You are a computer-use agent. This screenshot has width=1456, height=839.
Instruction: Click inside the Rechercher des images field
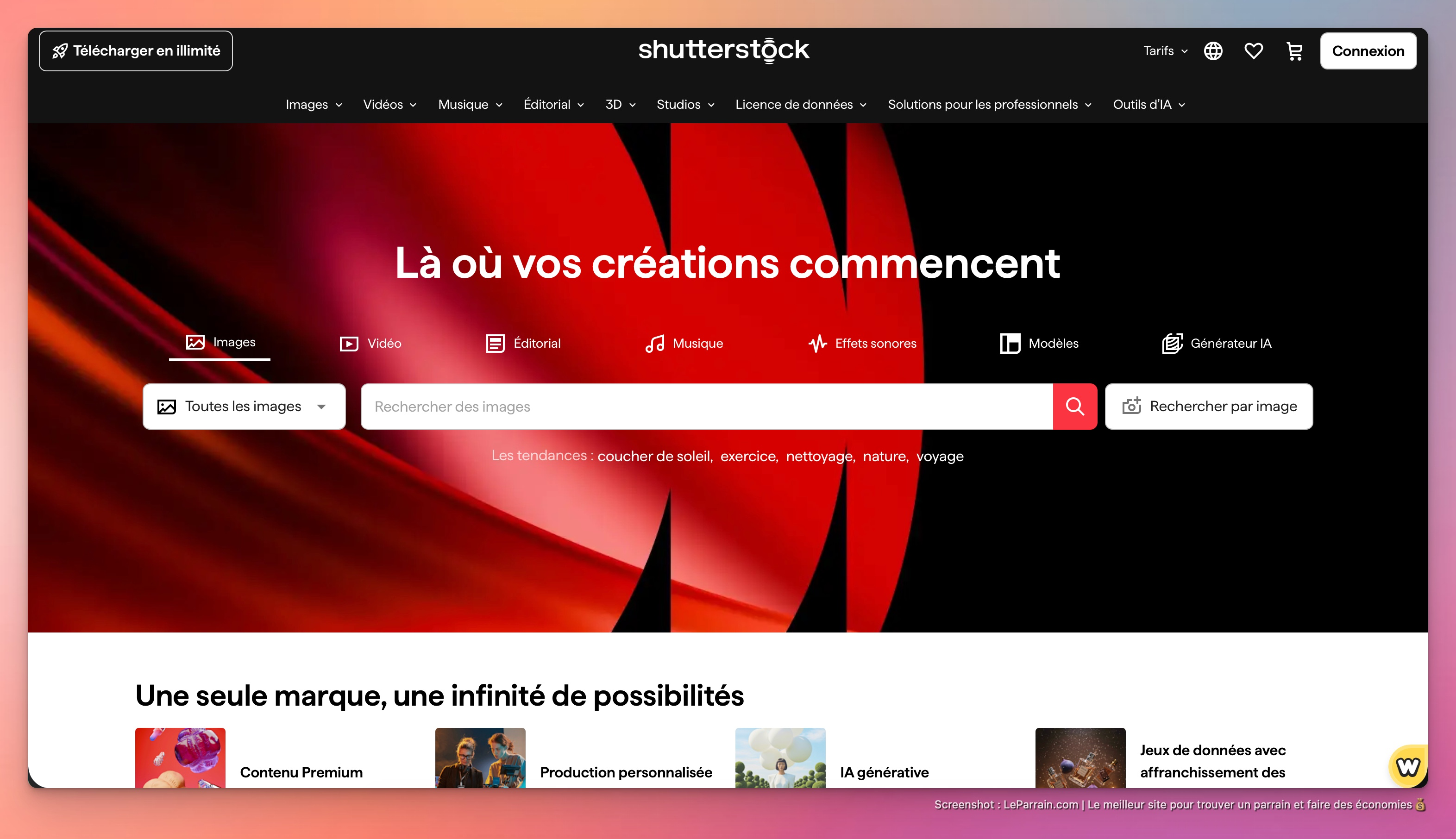691,406
